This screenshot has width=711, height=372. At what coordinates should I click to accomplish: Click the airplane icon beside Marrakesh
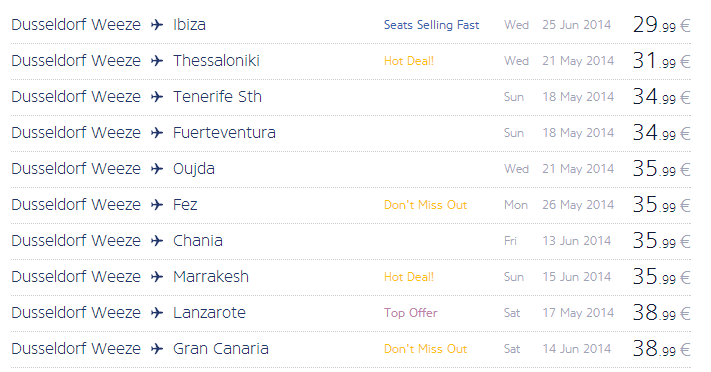tap(157, 277)
